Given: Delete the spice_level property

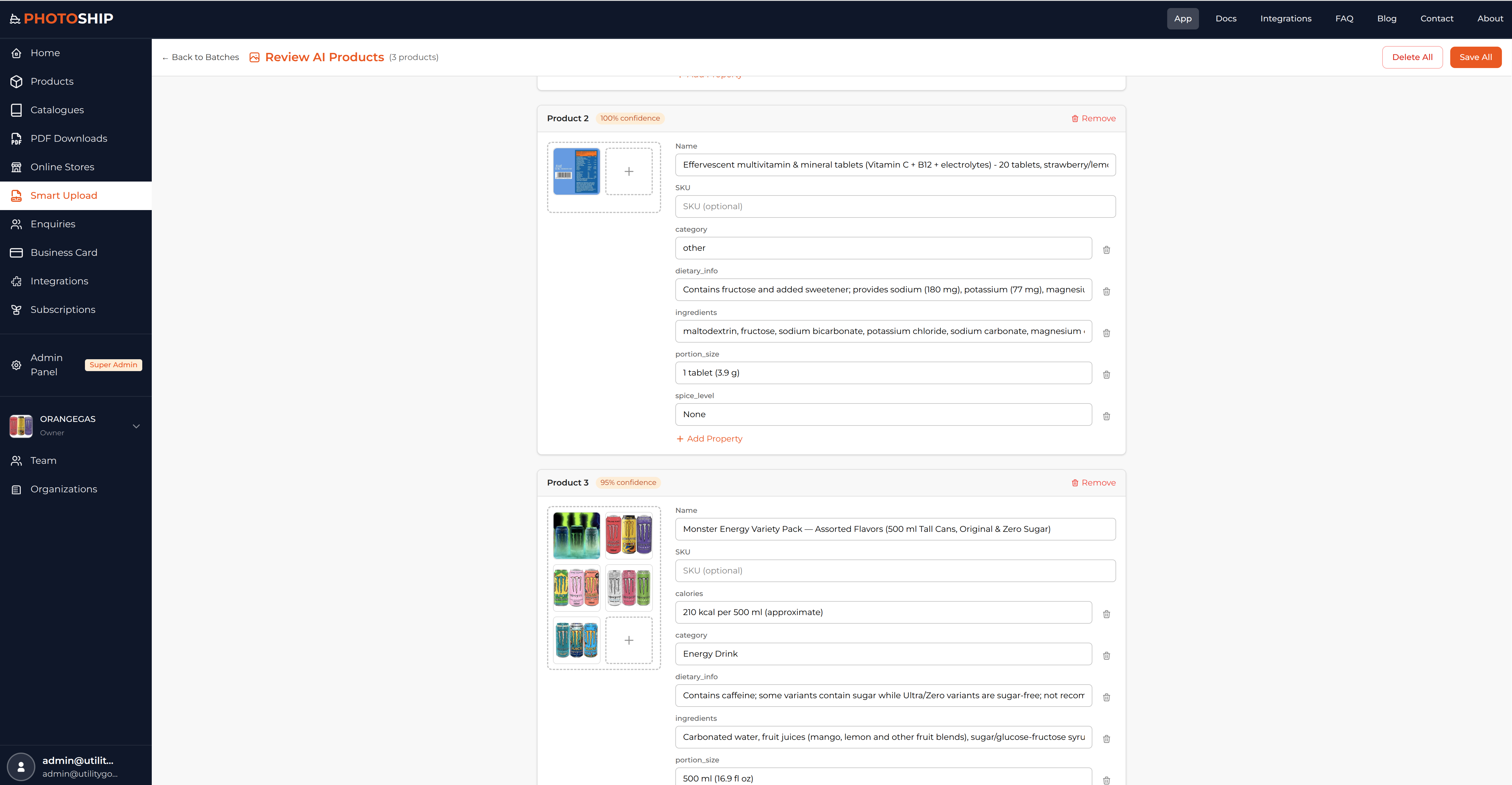Looking at the screenshot, I should [x=1107, y=416].
